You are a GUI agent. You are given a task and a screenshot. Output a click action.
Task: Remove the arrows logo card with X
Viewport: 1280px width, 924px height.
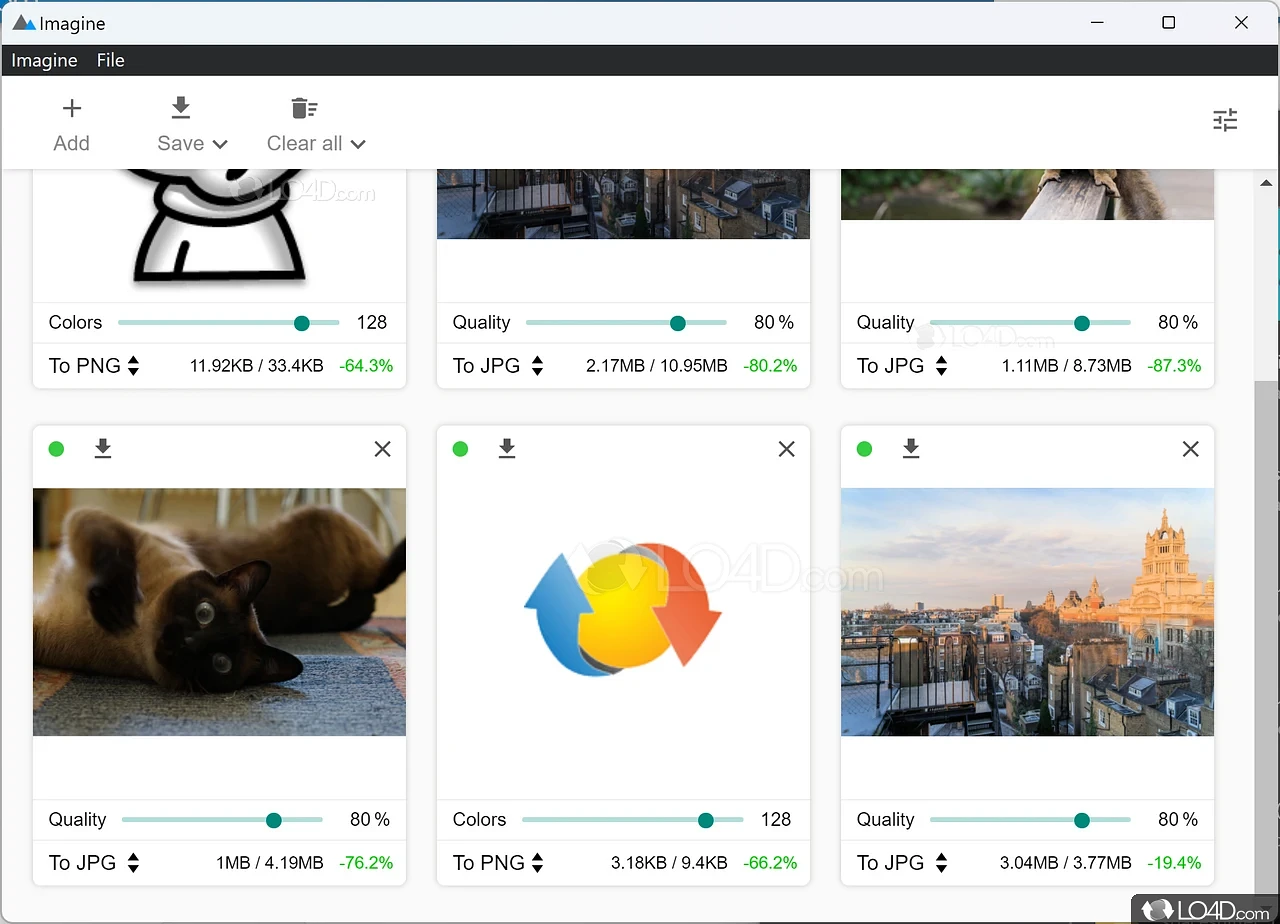click(x=786, y=449)
